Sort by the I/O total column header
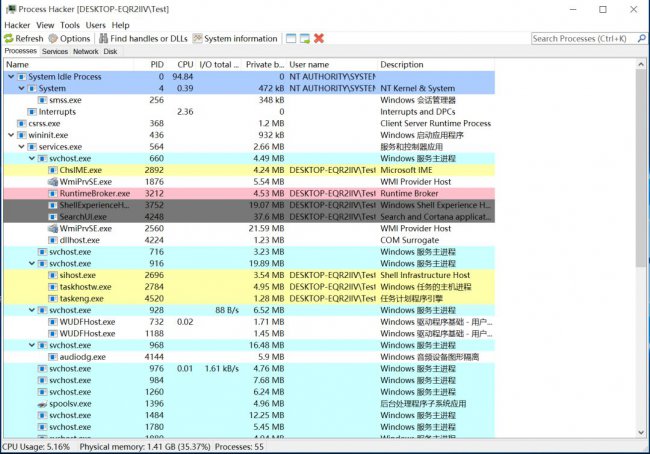Viewport: 650px width, 454px height. 219,65
